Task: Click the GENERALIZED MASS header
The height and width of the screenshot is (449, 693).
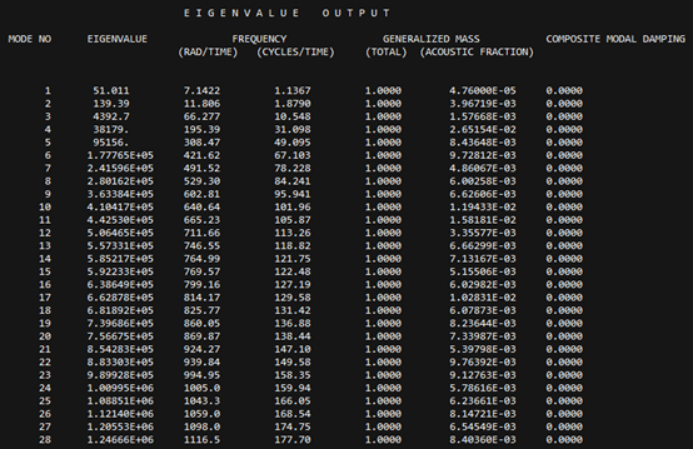Action: click(x=431, y=39)
